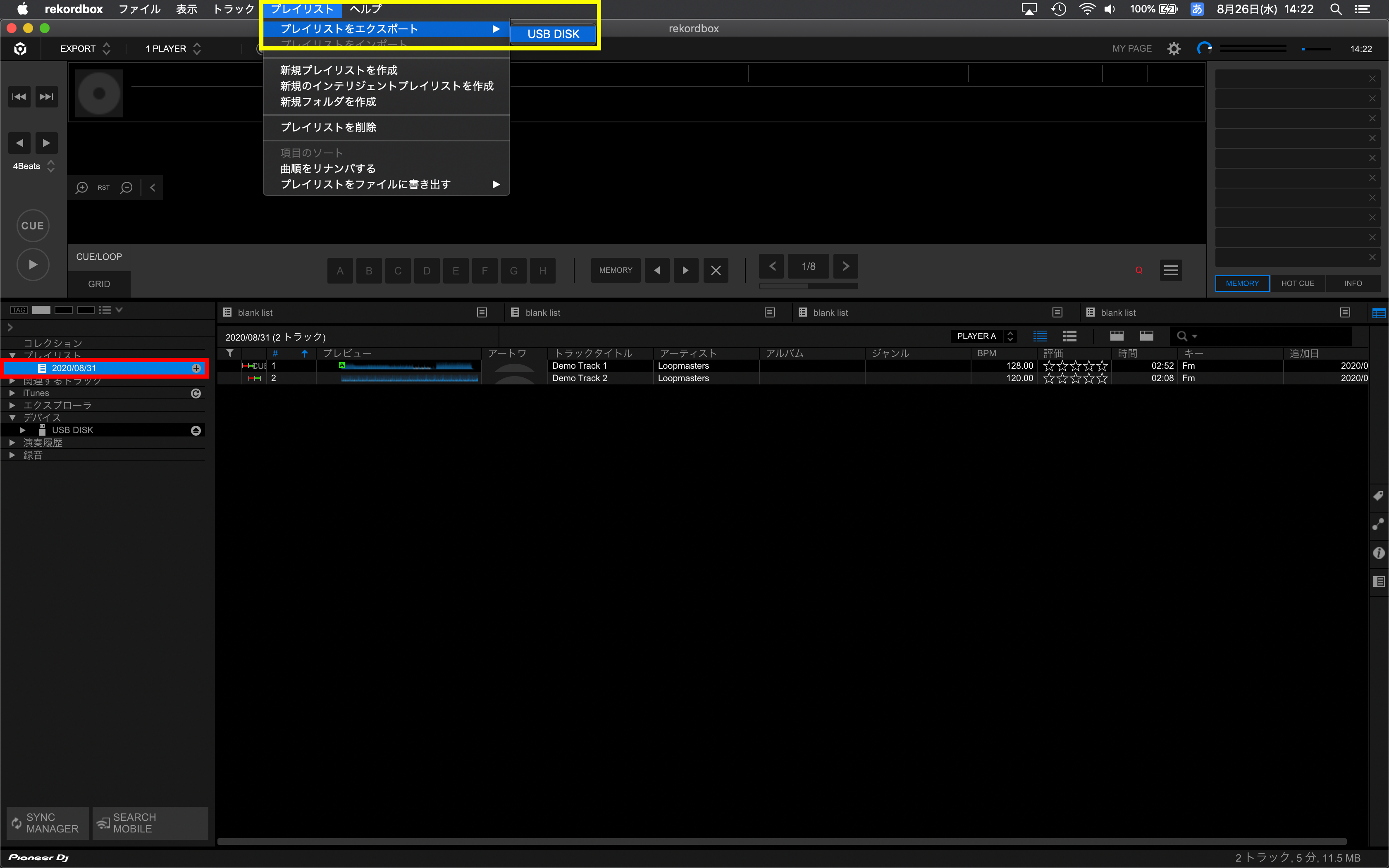Open the settings gear next to MY PAGE

1174,49
